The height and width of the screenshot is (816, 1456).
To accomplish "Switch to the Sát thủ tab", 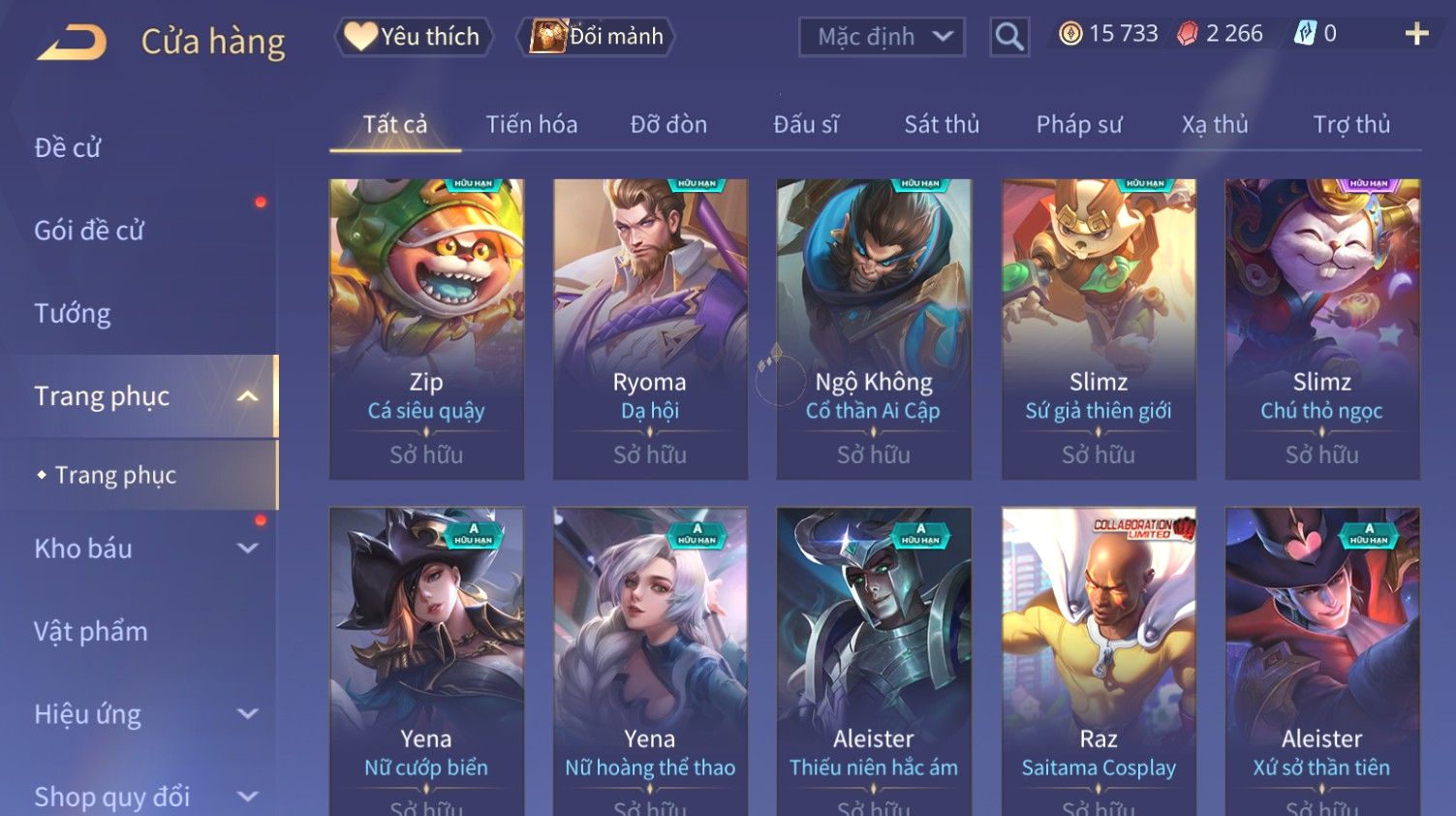I will click(x=942, y=124).
